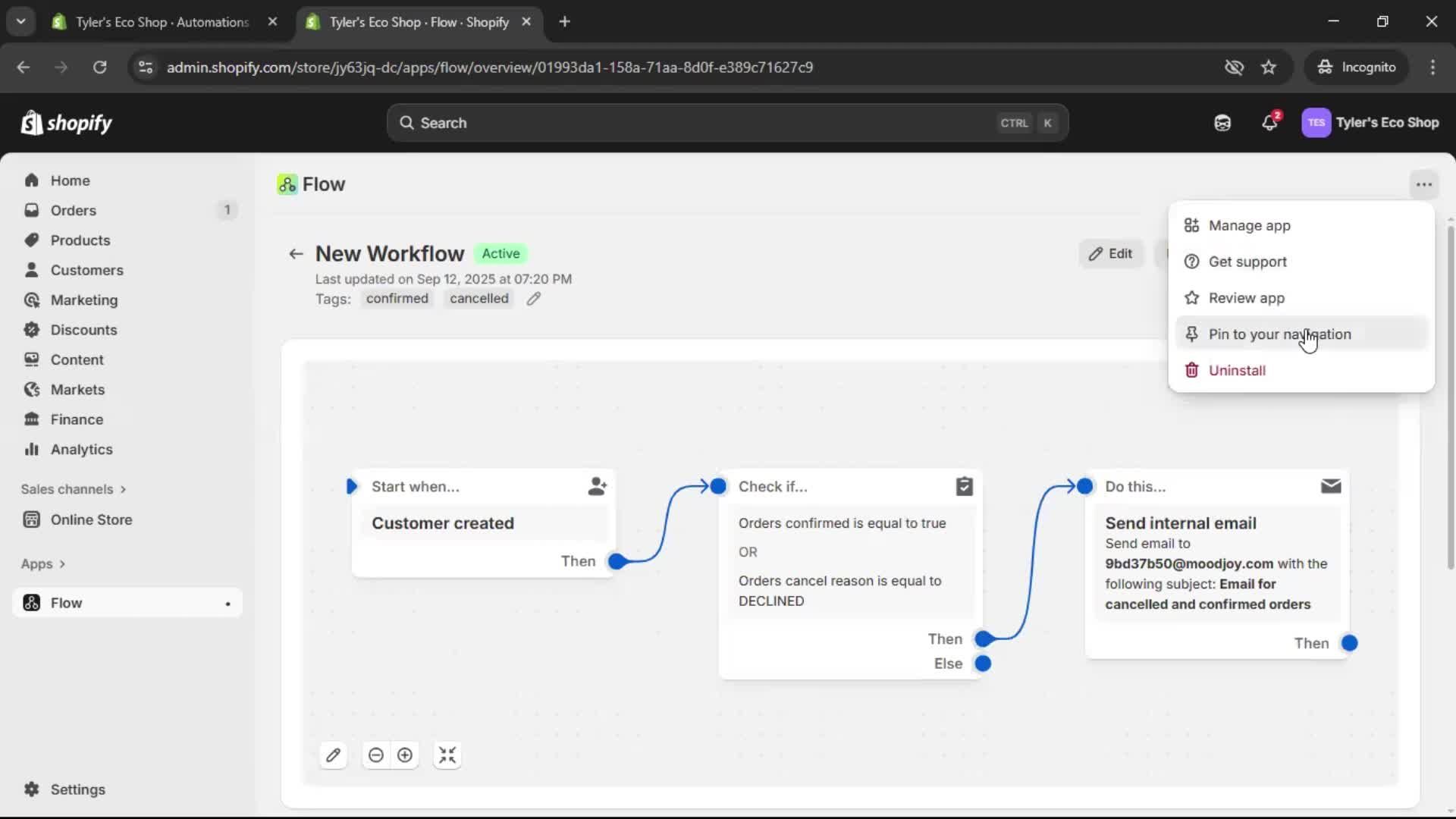Image resolution: width=1456 pixels, height=819 pixels.
Task: Click the confirmed tag
Action: [x=397, y=299]
